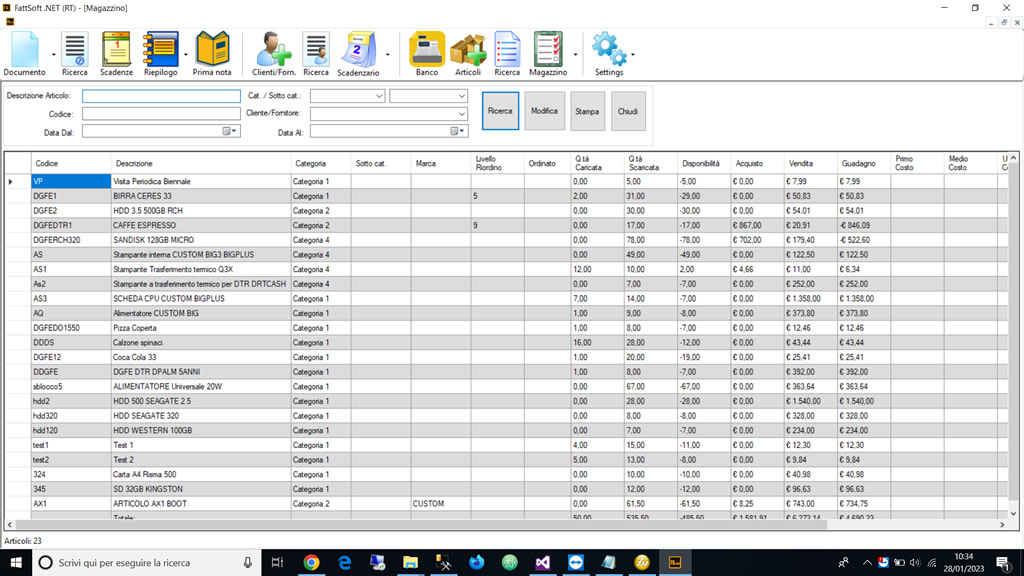Open the Cliente/Fornitore combo box

click(x=389, y=114)
